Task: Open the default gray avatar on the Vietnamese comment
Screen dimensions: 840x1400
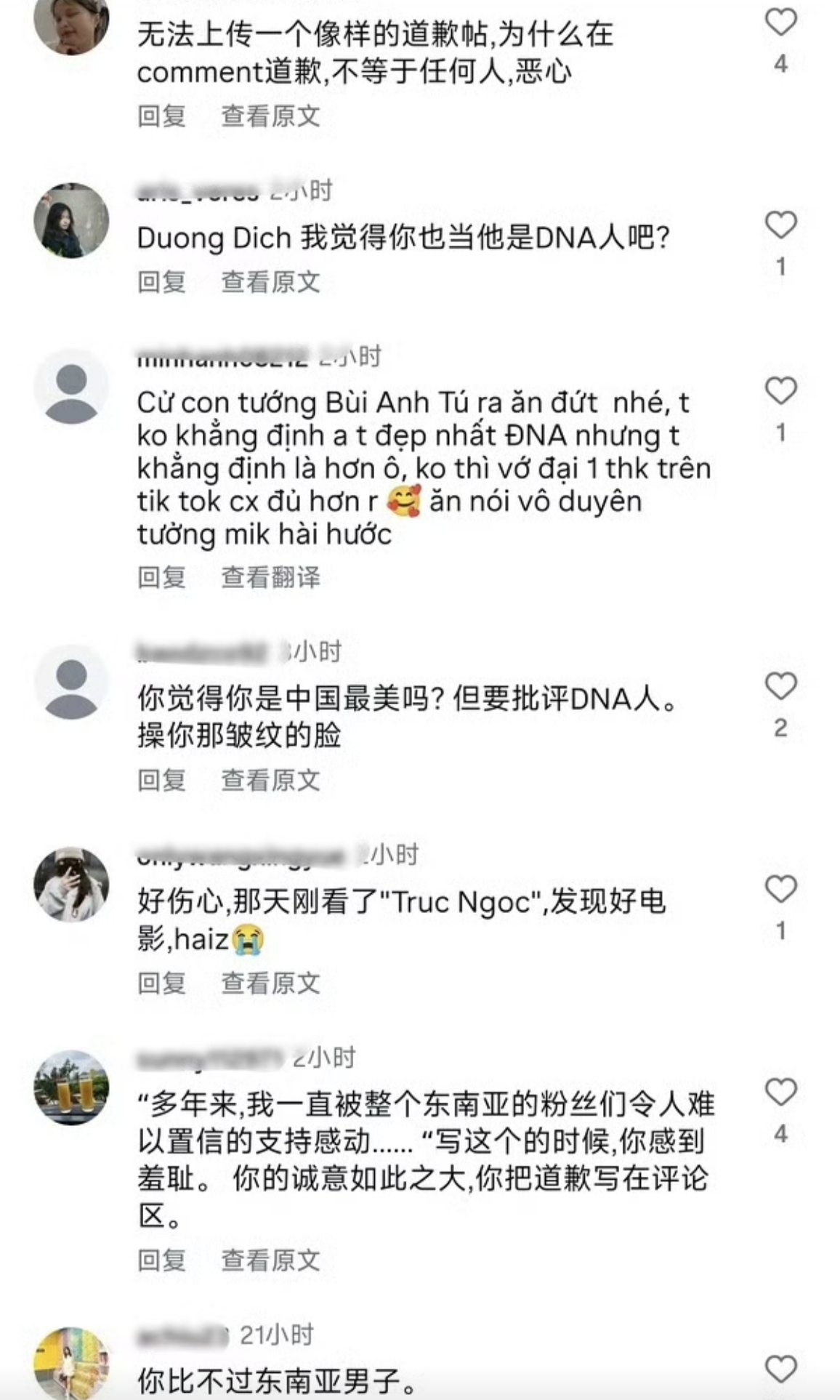Action: pos(71,386)
